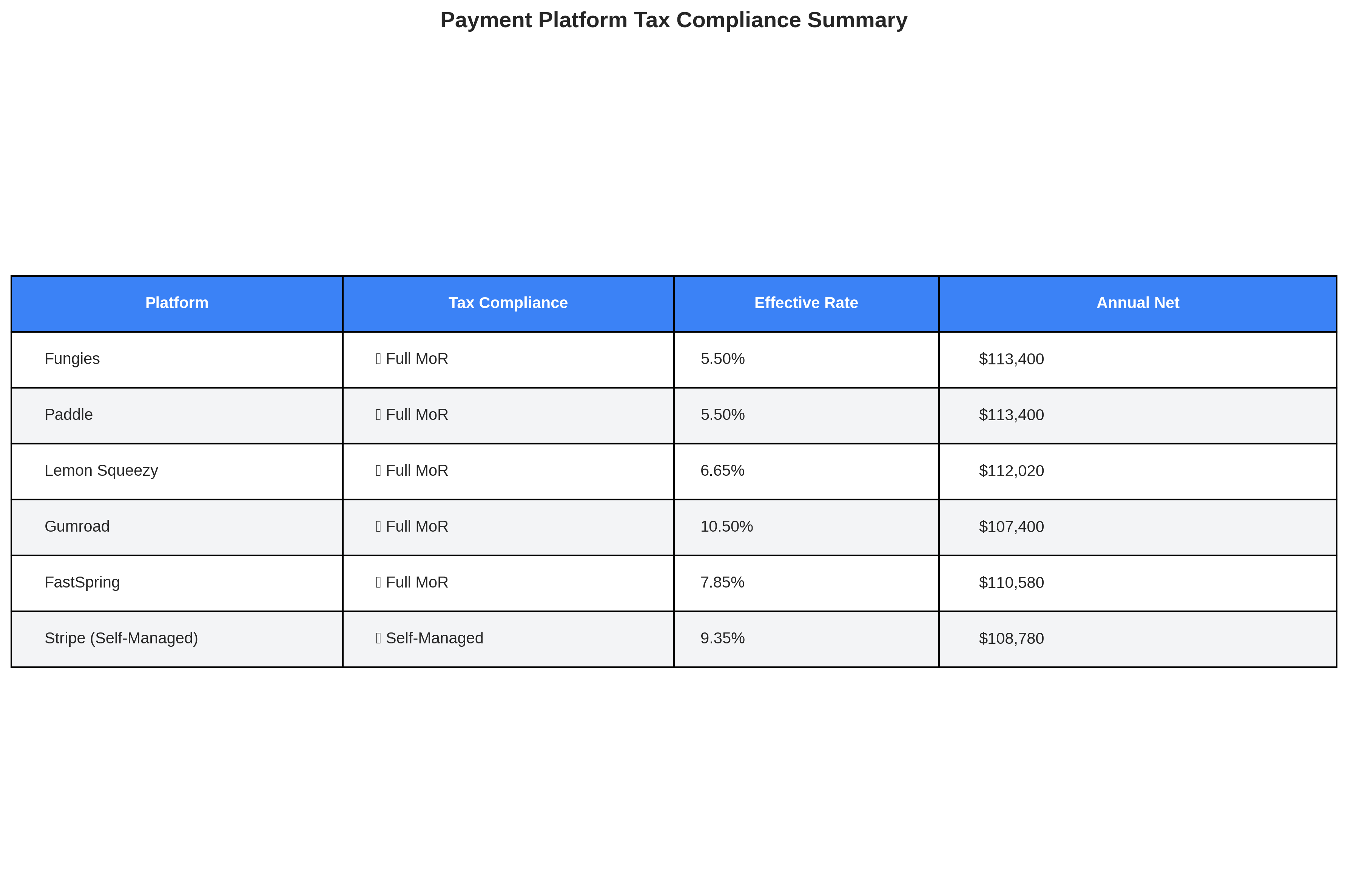Click the Platform column header
The image size is (1348, 896).
click(177, 304)
